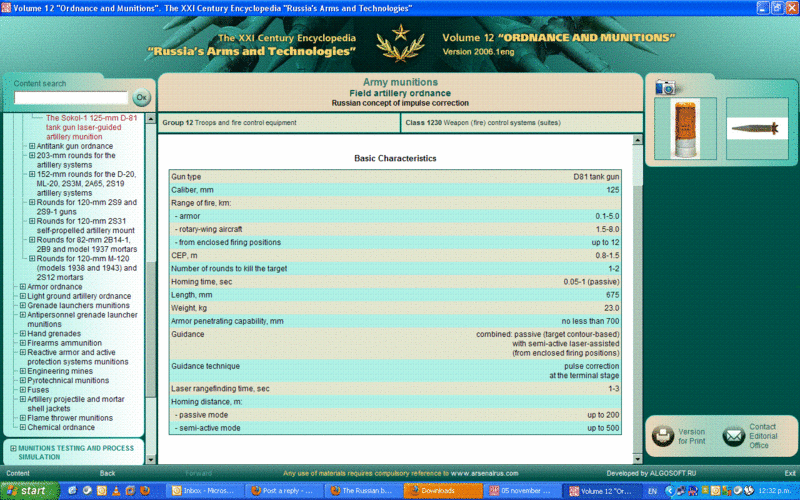Click Class 1230 Weapon control systems header
This screenshot has width=800, height=500.
point(521,122)
